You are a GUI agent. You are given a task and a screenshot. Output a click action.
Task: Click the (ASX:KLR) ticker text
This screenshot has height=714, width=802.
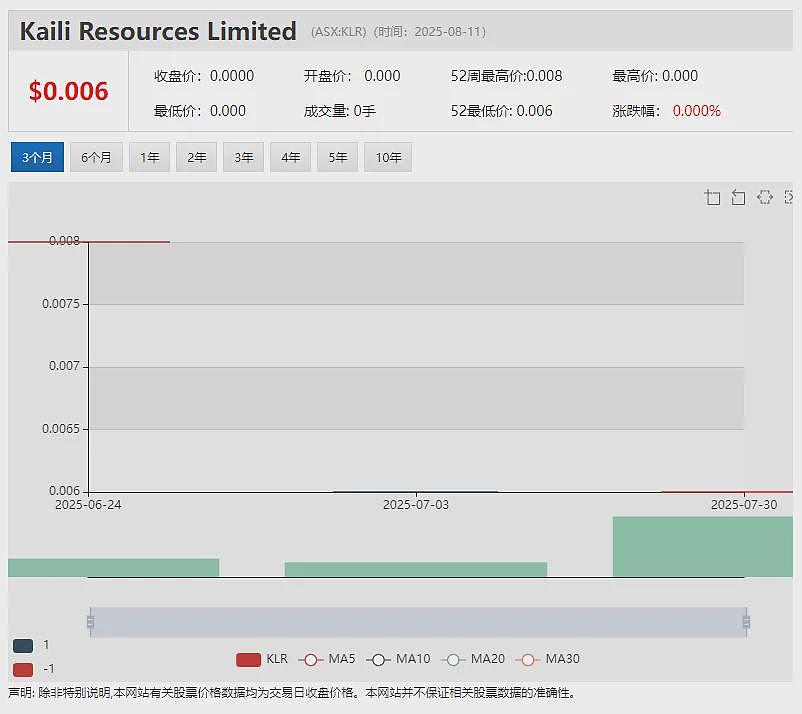pyautogui.click(x=339, y=32)
